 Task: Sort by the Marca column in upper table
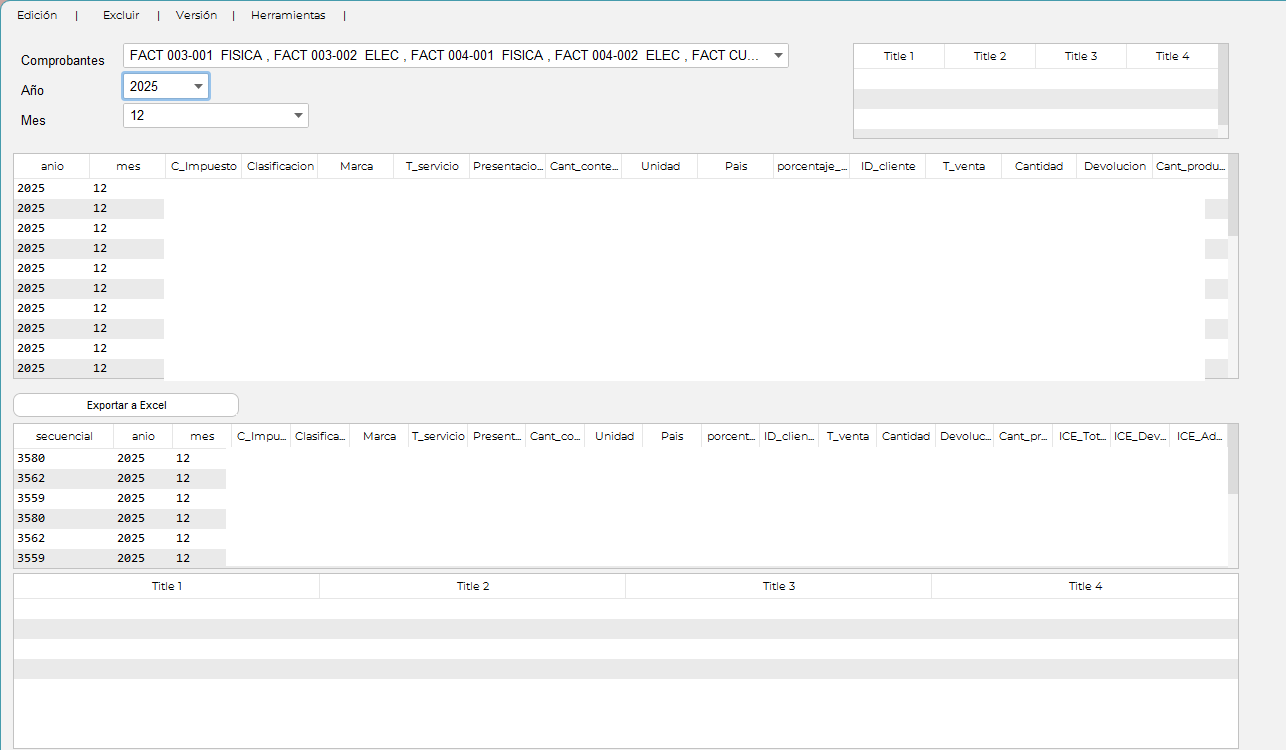pyautogui.click(x=356, y=167)
